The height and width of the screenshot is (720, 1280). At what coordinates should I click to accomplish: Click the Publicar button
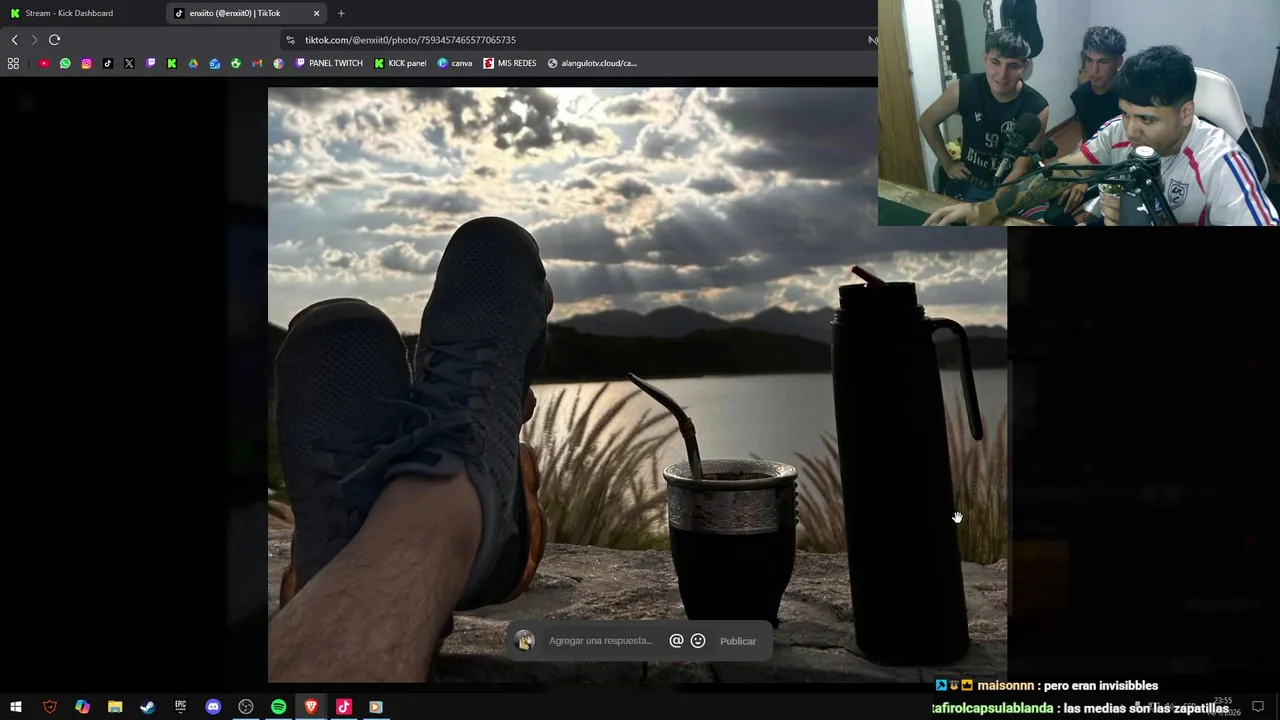point(738,641)
